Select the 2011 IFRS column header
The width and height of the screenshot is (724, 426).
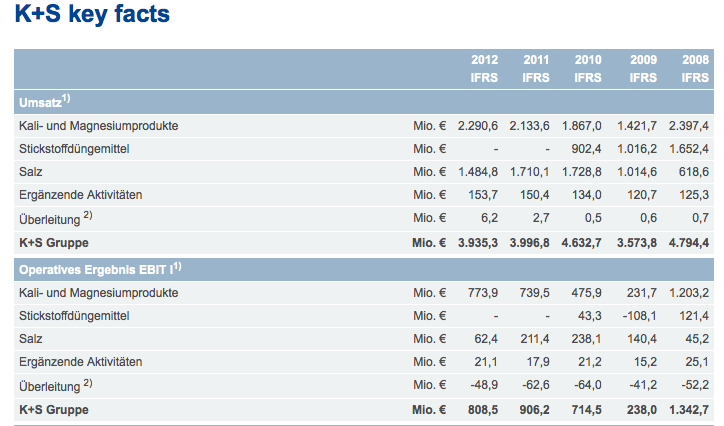pos(536,68)
